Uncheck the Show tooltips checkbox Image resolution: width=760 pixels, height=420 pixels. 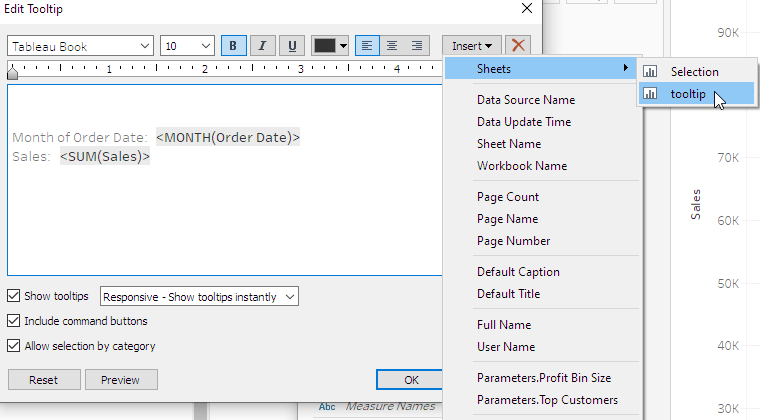coord(13,296)
